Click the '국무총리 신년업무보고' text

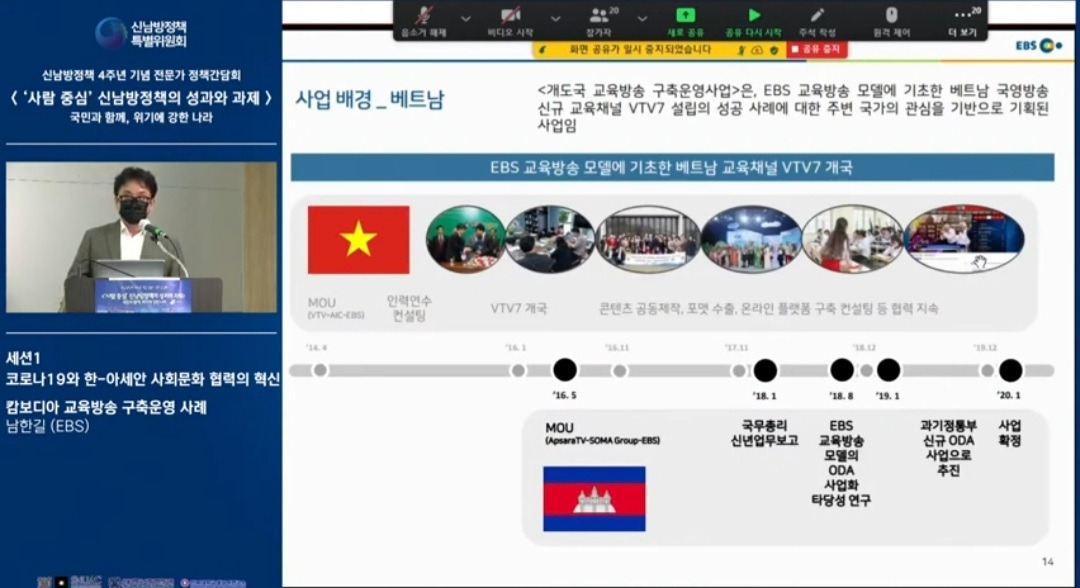pos(765,433)
